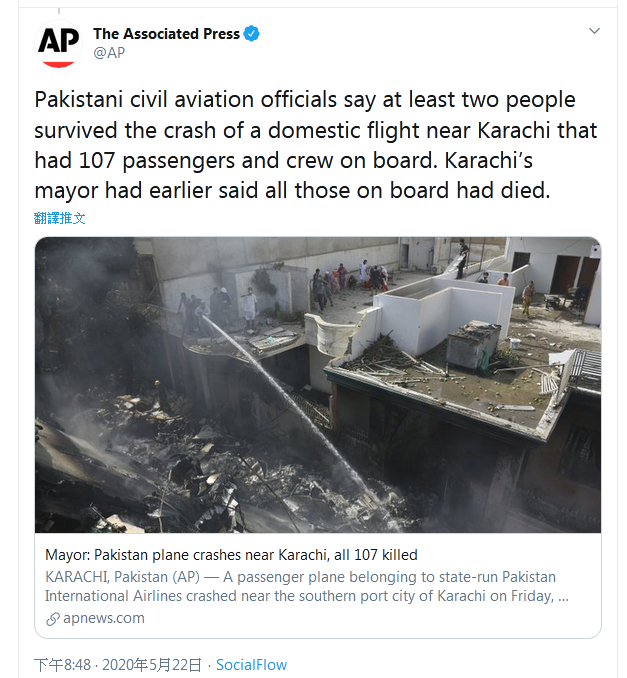Screen dimensions: 627x678
Task: Visit the apnews.com domain link
Action: 104,618
